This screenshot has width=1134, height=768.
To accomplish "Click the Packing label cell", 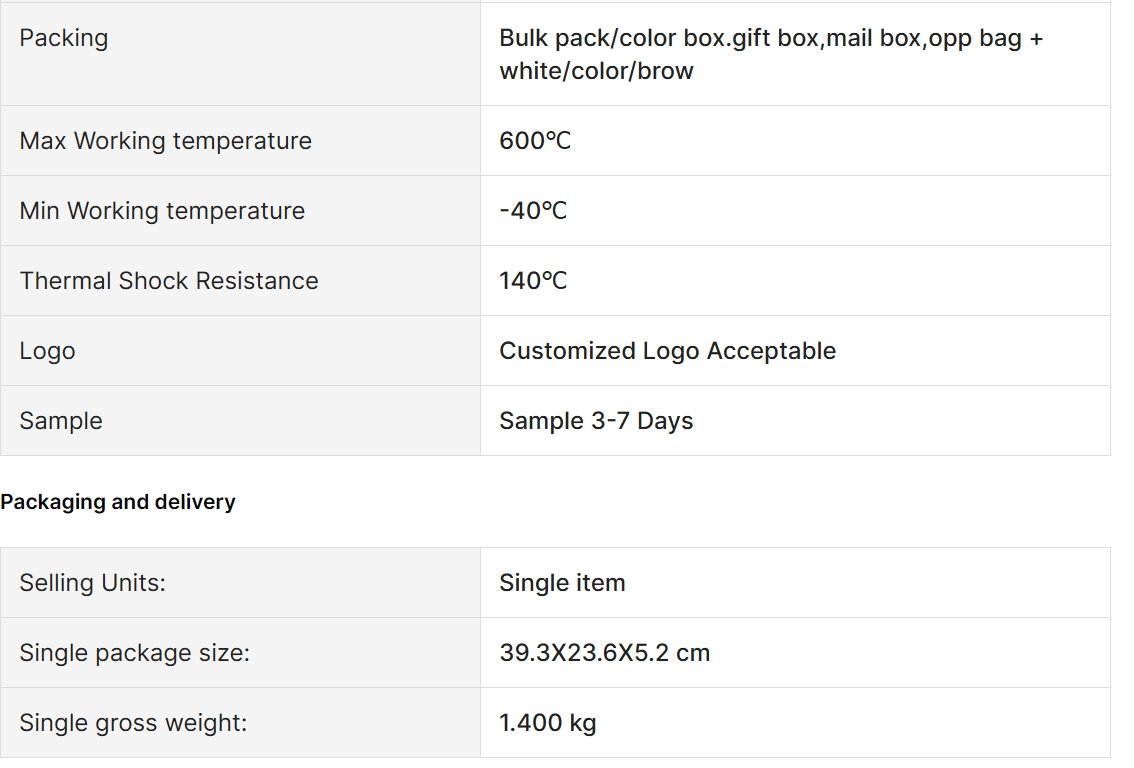I will click(240, 54).
